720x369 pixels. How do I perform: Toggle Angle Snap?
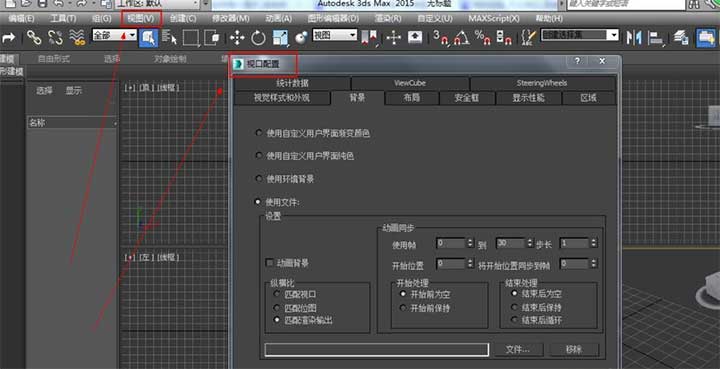[x=461, y=38]
